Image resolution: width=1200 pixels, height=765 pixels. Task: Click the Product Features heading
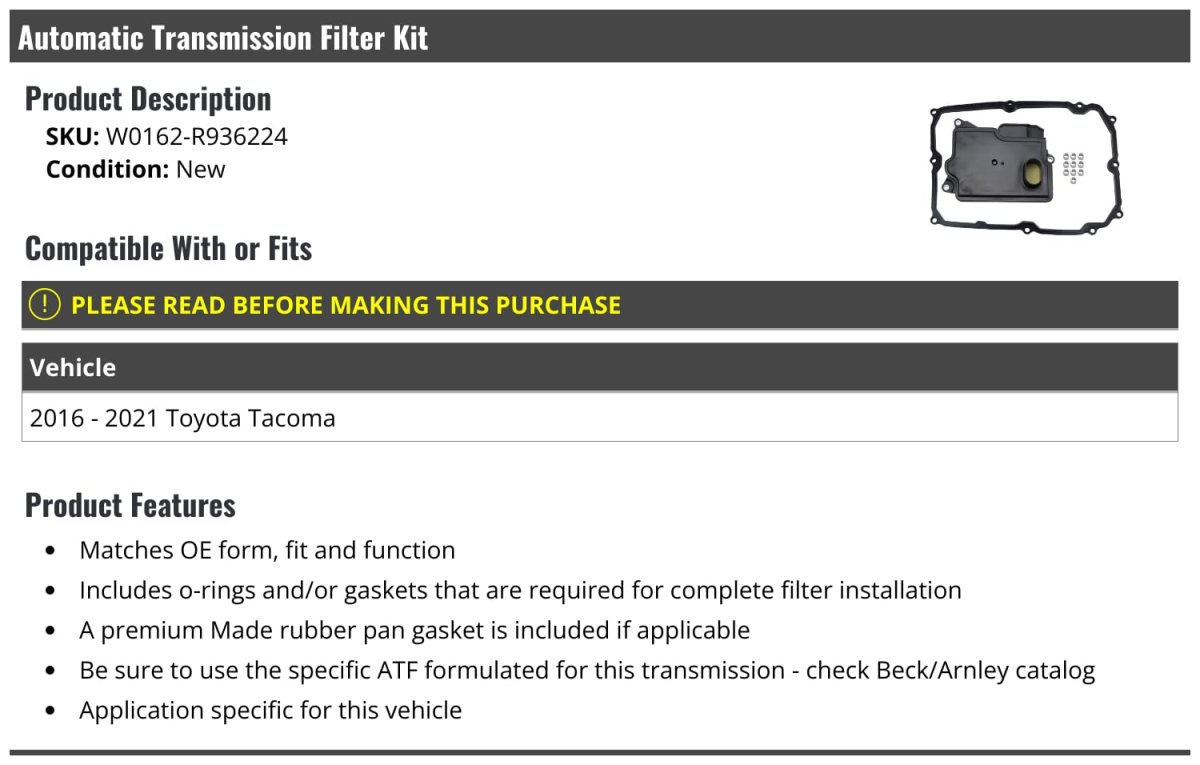point(130,505)
